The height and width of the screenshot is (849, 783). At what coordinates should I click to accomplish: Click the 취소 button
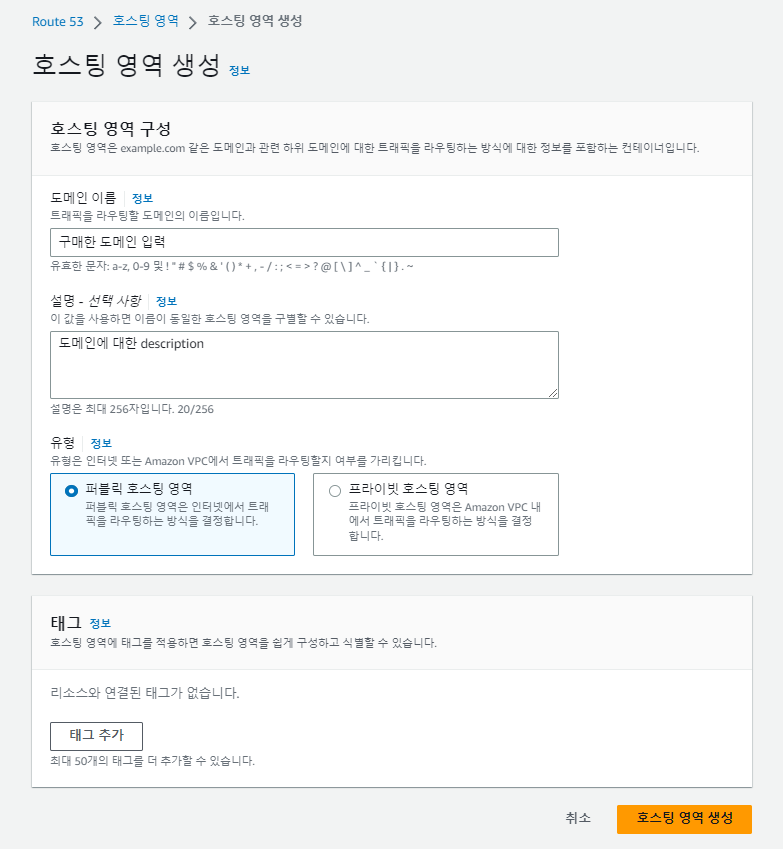pyautogui.click(x=578, y=818)
